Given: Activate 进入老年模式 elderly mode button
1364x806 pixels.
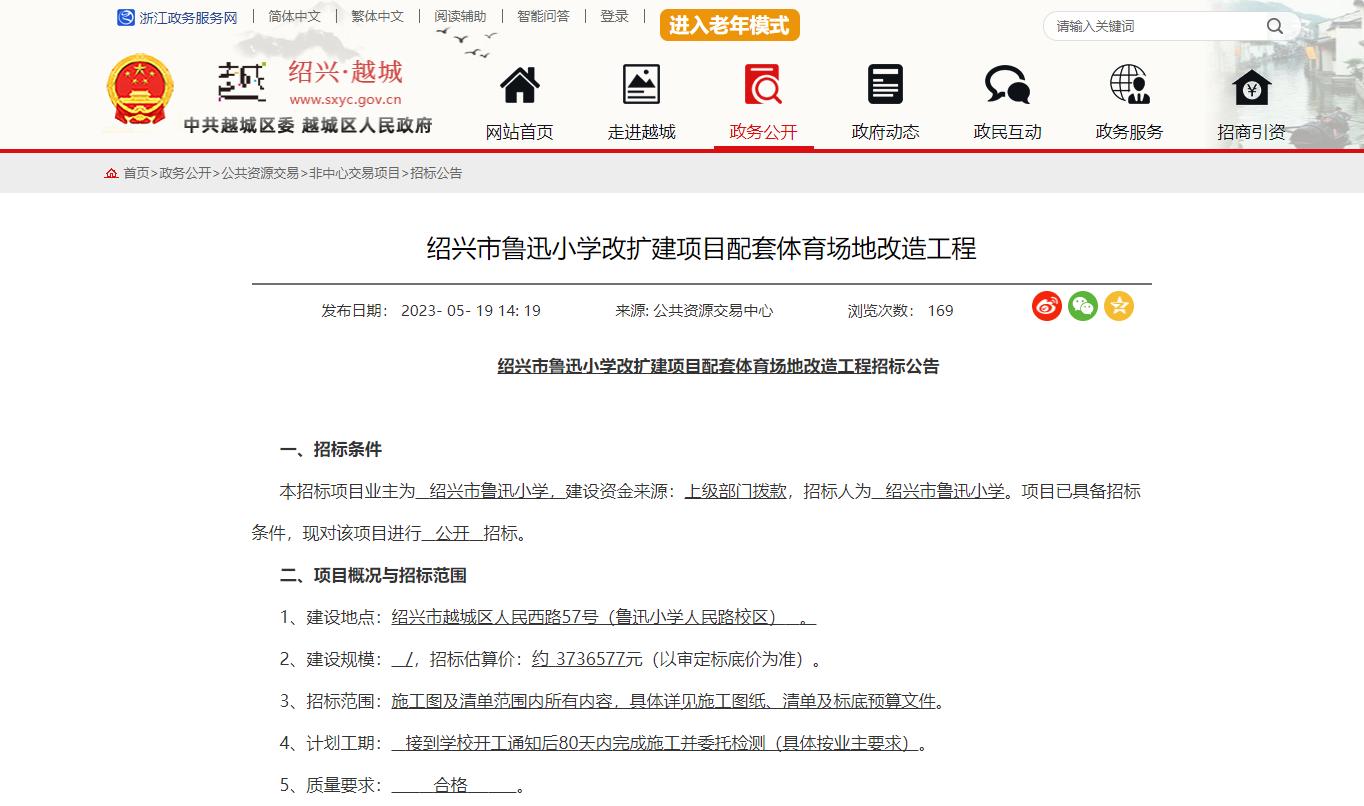Looking at the screenshot, I should (729, 24).
